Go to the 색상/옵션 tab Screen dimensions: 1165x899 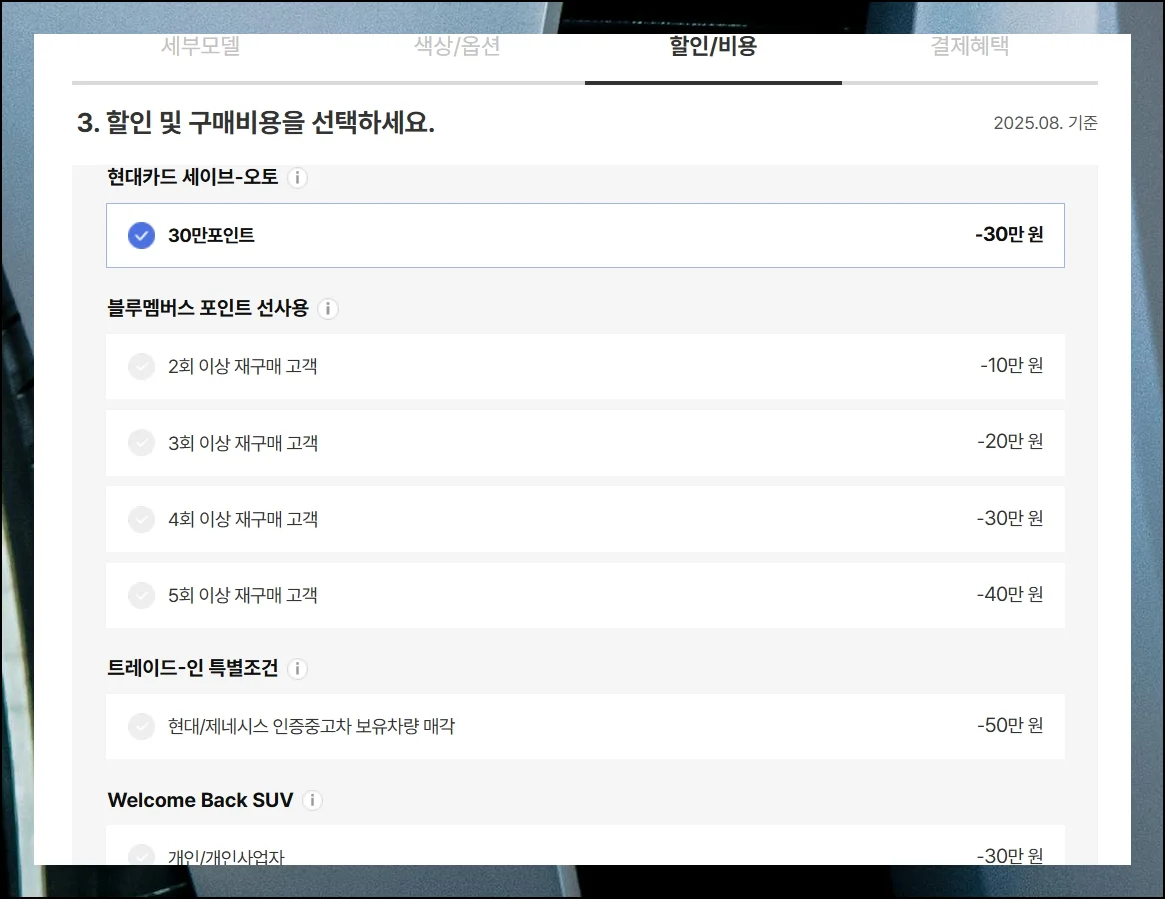457,48
